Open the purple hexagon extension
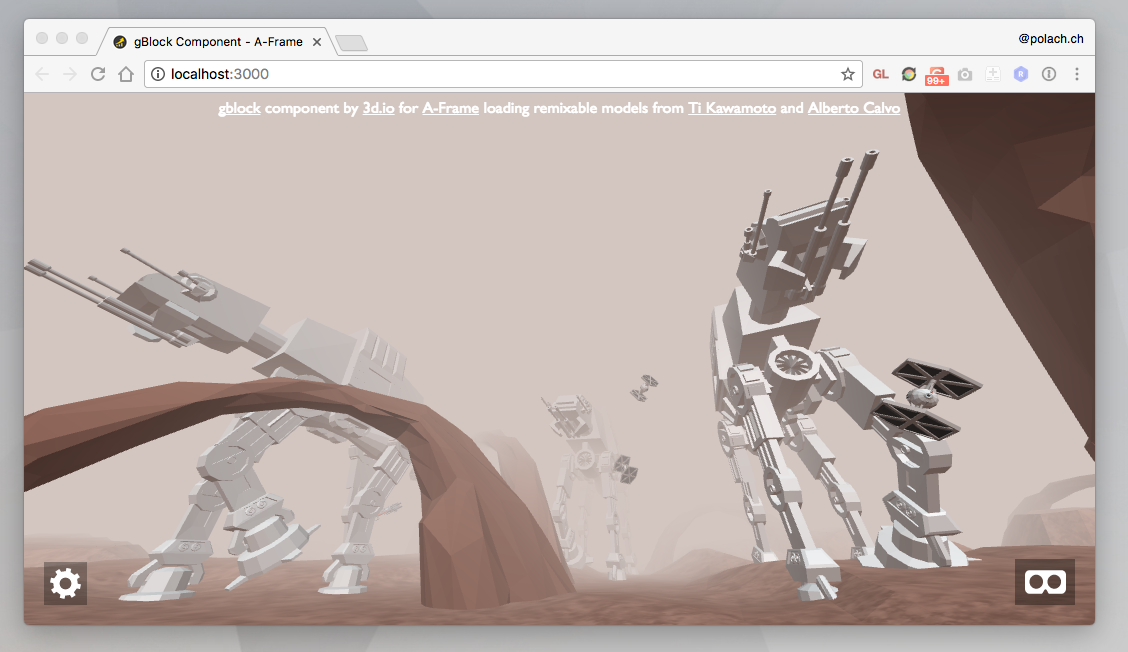The width and height of the screenshot is (1128, 652). 1021,74
